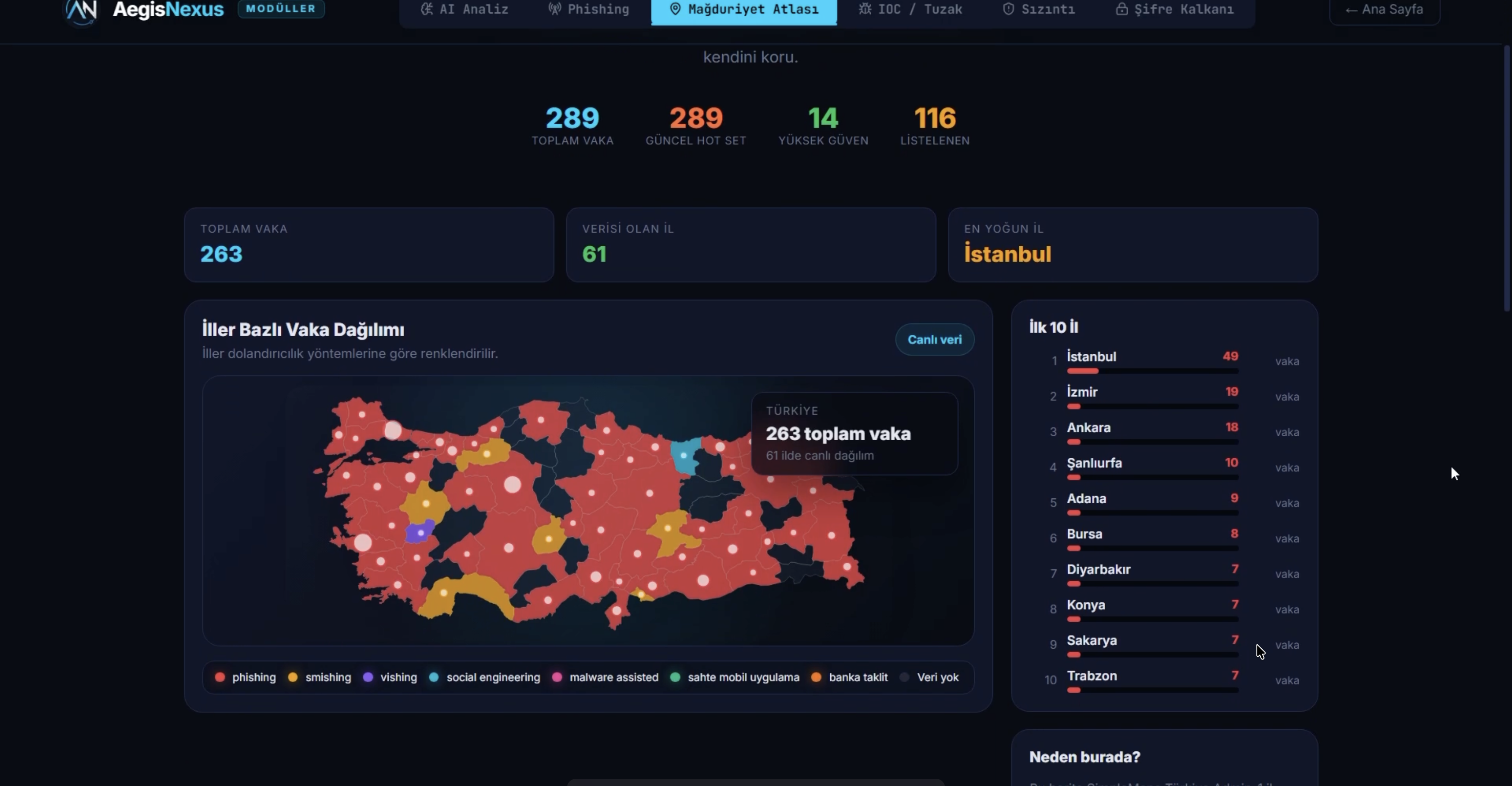Click the lock icon beside Şifre Kalkanı
1512x786 pixels.
[x=1121, y=9]
